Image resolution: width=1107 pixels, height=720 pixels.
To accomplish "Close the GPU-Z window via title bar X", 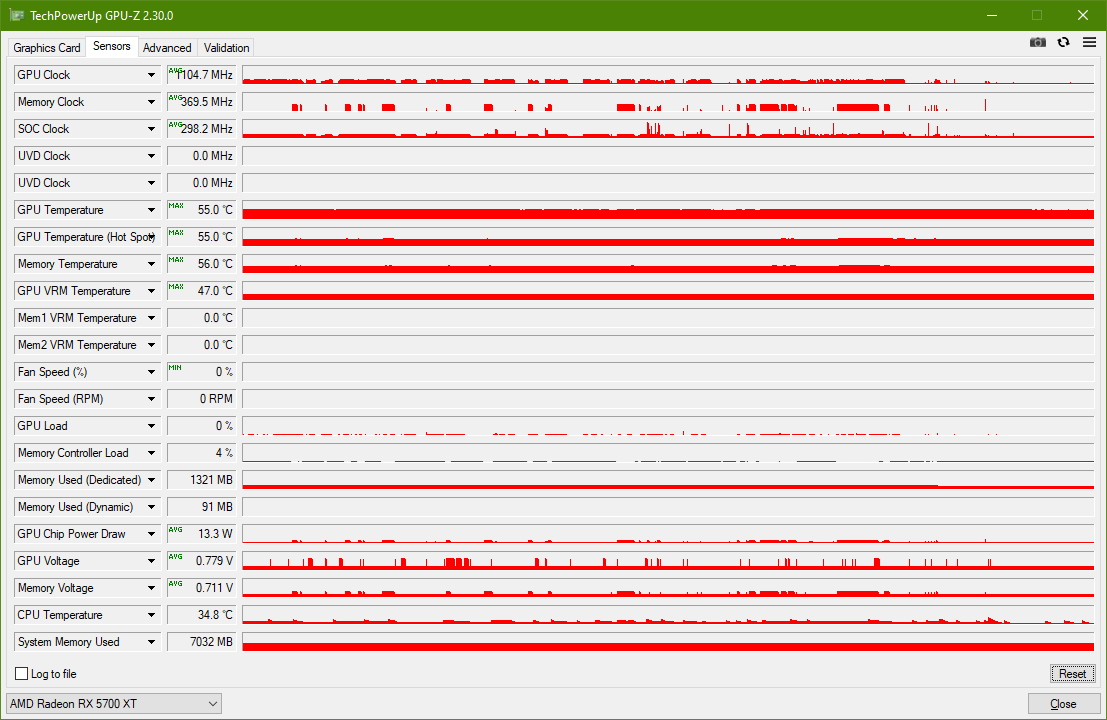I will (1082, 15).
